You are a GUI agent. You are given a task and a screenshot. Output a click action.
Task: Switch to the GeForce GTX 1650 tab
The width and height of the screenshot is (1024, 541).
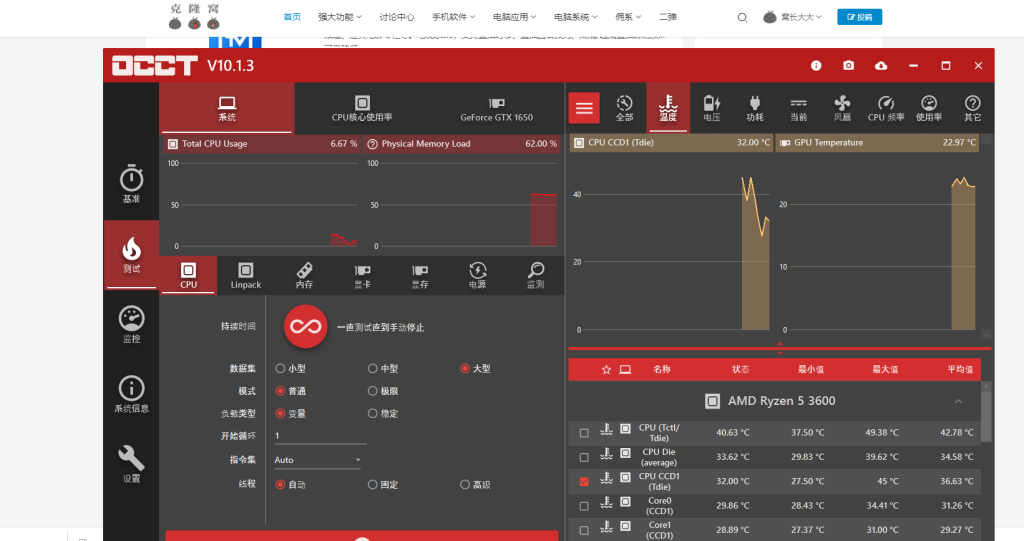coord(496,108)
